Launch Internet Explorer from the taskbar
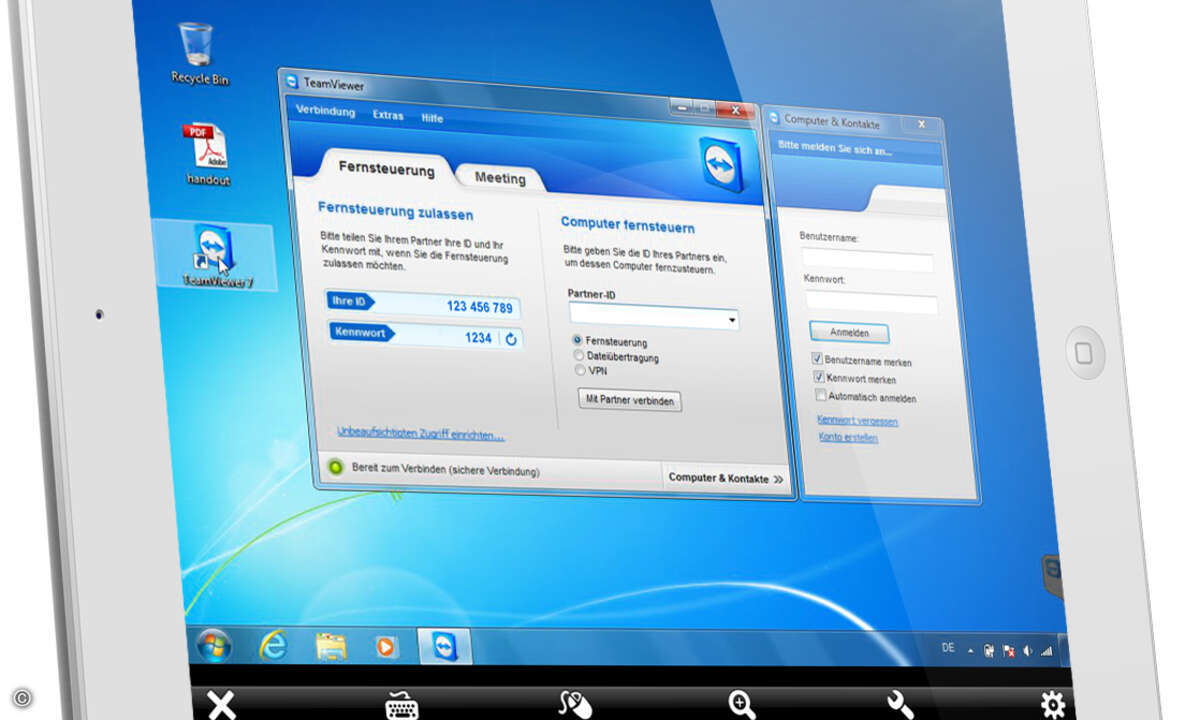 point(272,646)
